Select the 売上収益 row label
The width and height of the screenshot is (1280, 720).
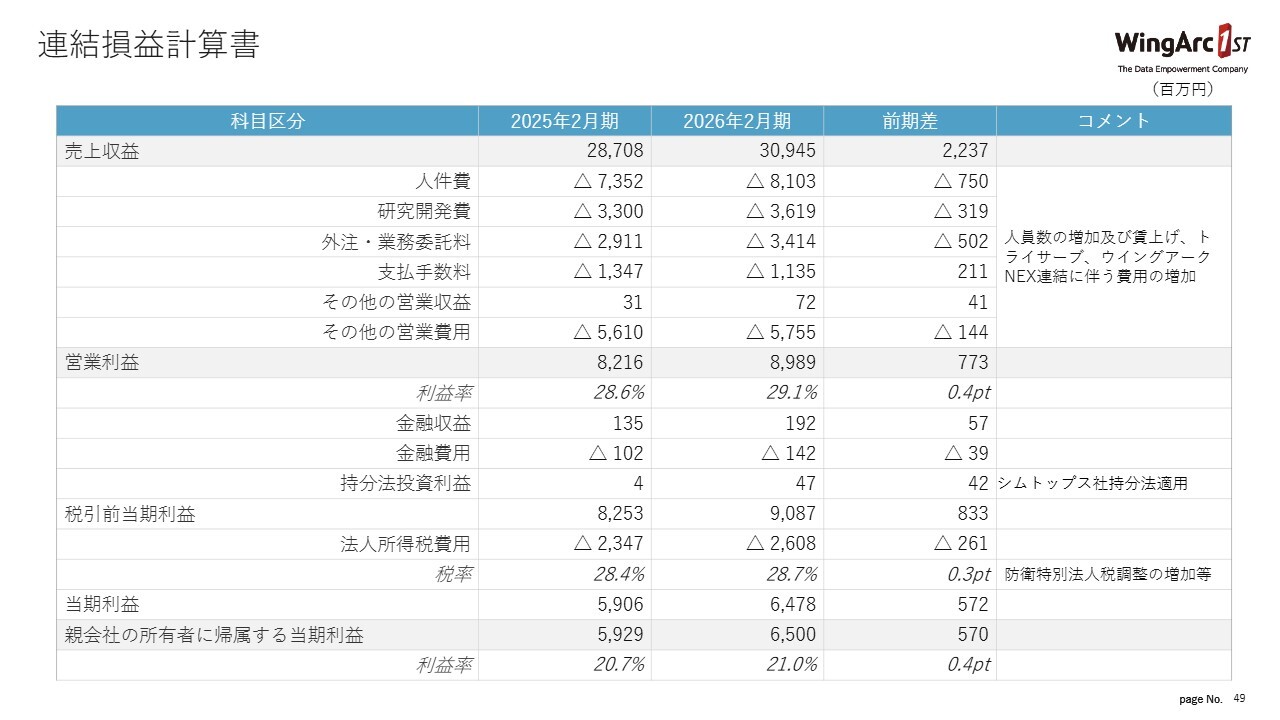[x=102, y=151]
